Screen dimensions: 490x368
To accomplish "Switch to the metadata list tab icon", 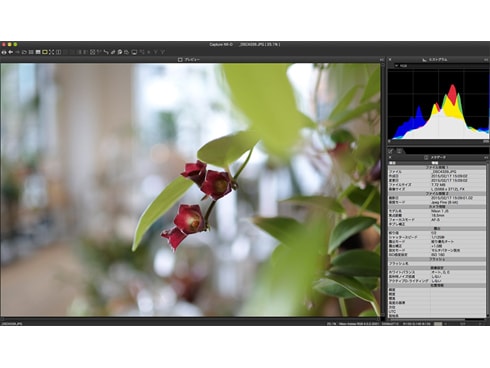I will pos(399,151).
